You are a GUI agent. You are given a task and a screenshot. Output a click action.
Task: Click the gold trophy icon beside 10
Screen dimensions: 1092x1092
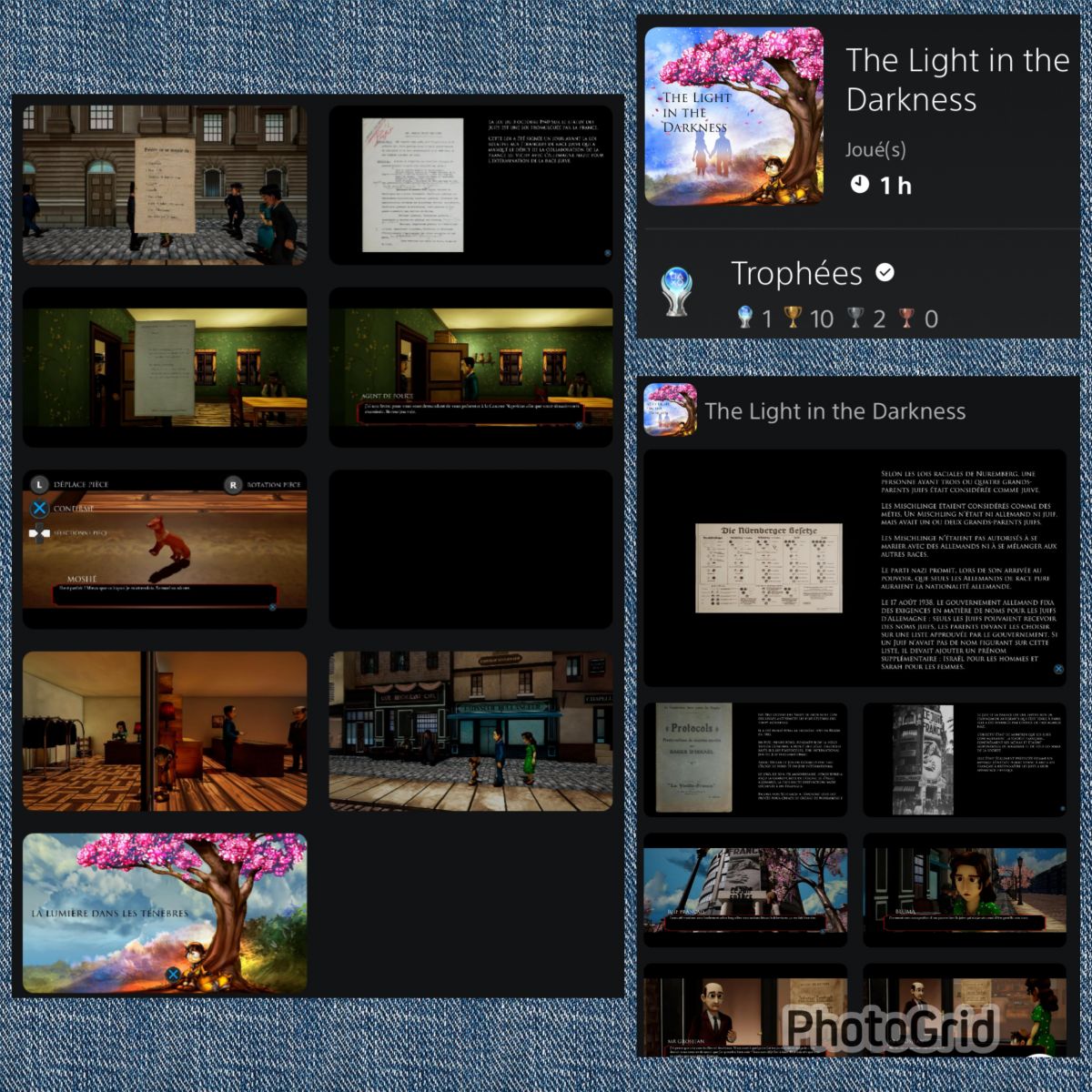794,318
